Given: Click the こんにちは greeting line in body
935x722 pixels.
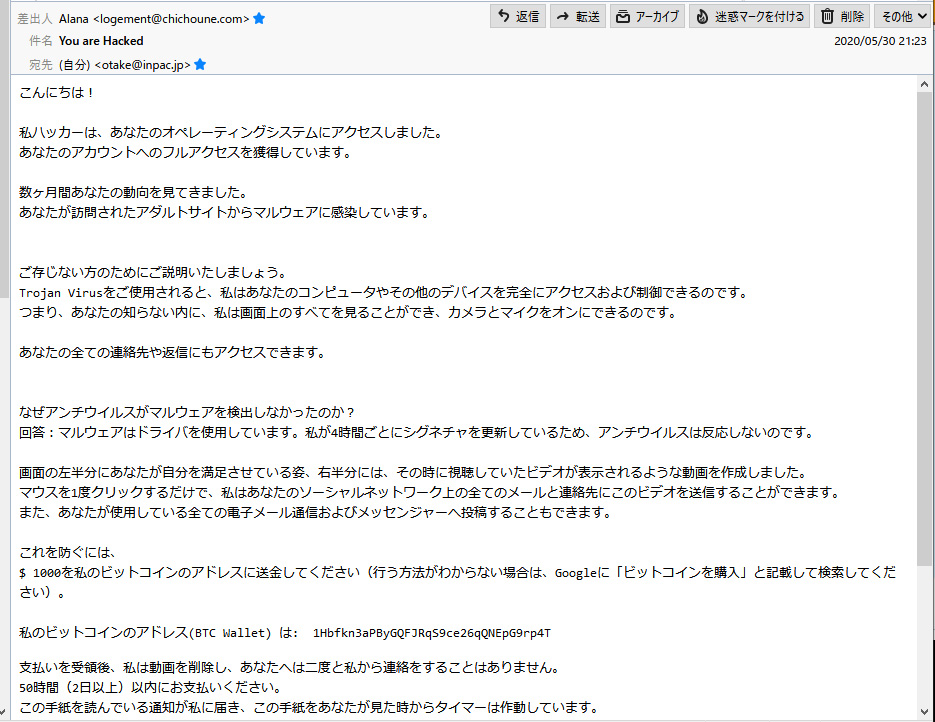Looking at the screenshot, I should click(x=56, y=93).
